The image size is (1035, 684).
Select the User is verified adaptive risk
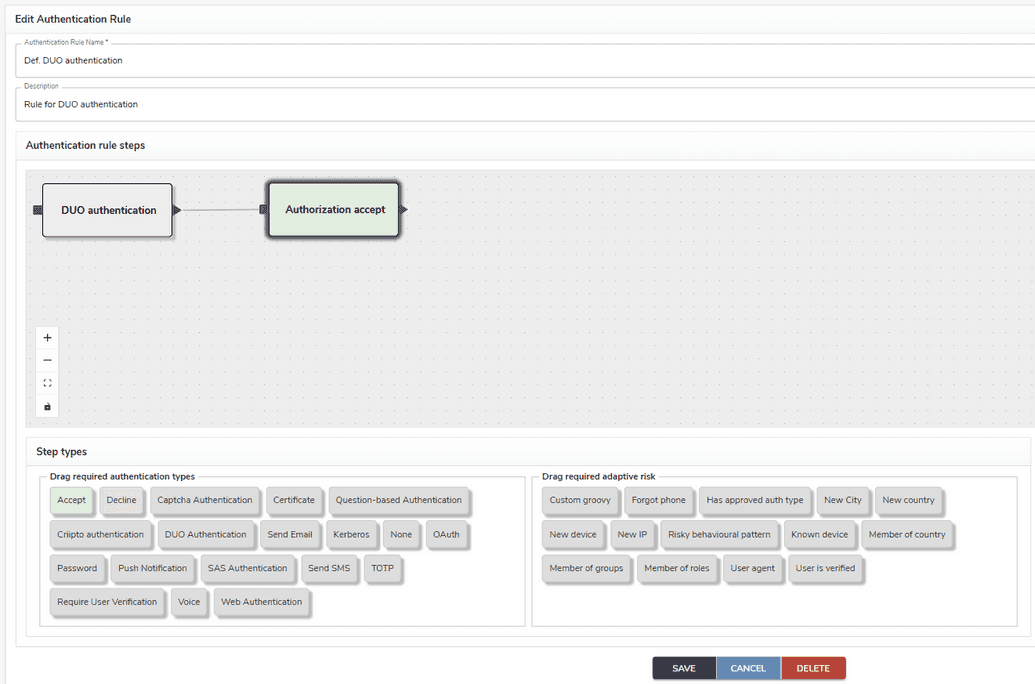pyautogui.click(x=825, y=568)
